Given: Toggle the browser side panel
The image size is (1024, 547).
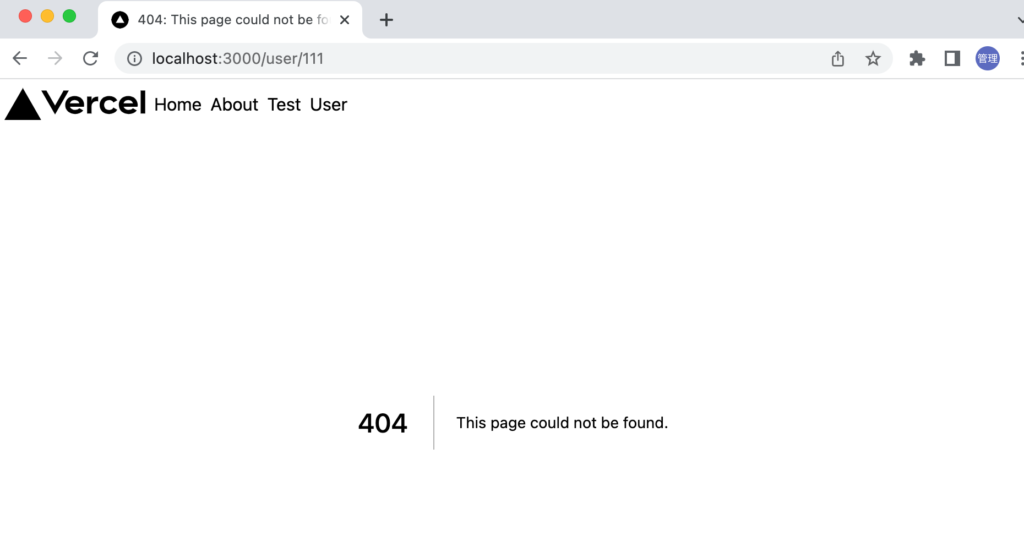Looking at the screenshot, I should [952, 59].
